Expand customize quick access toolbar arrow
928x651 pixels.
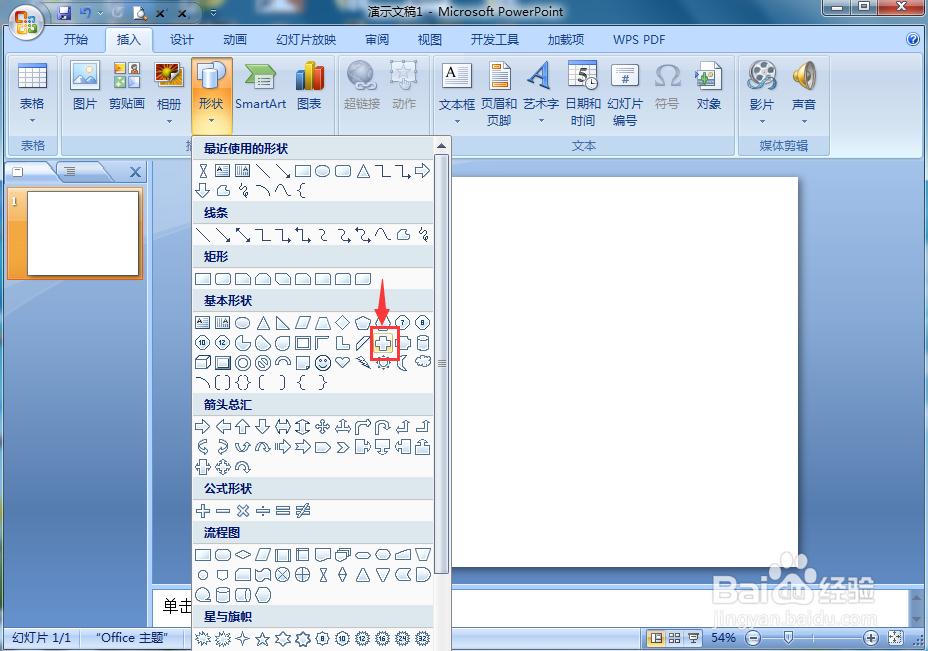(214, 12)
